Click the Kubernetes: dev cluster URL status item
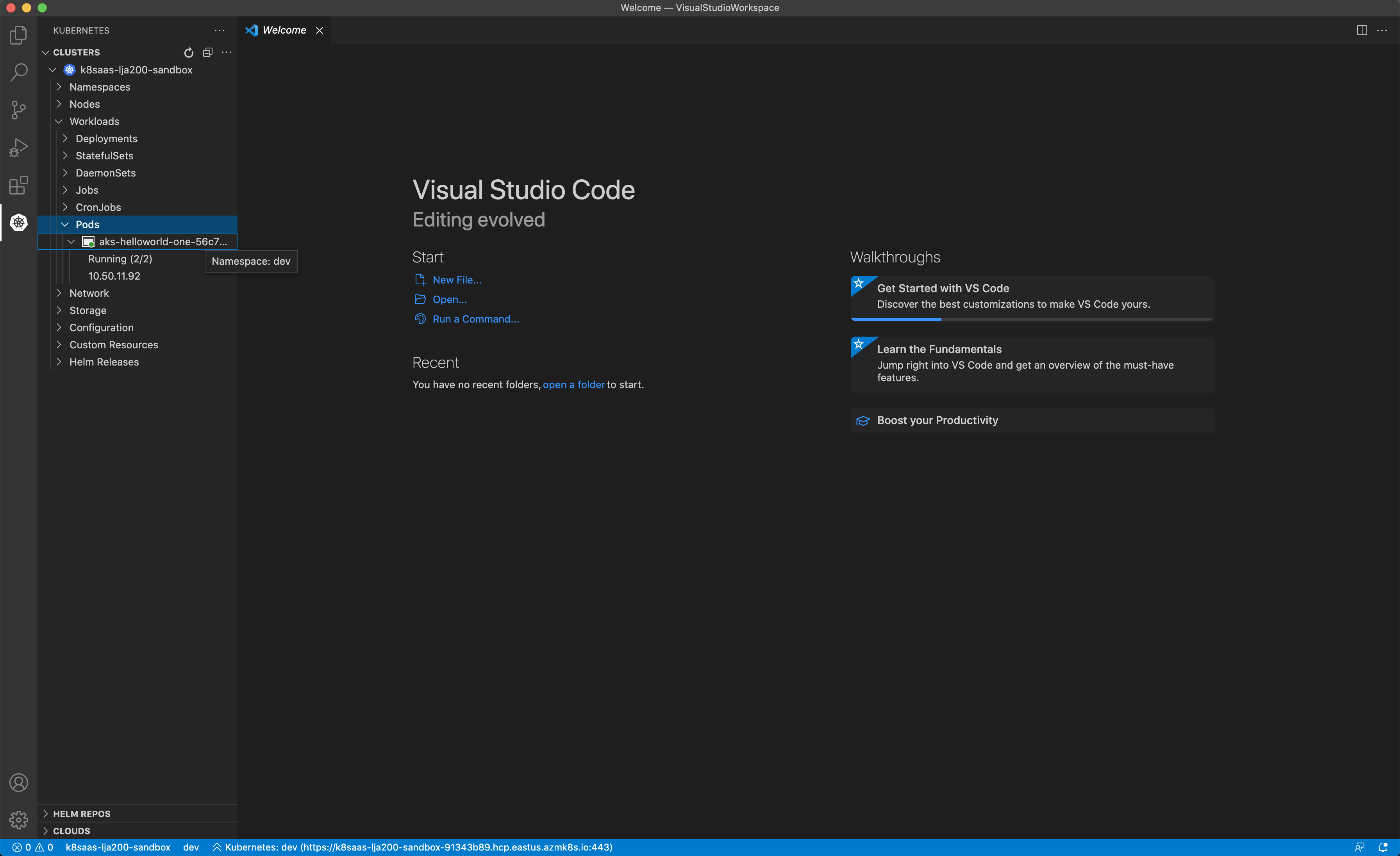 412,847
